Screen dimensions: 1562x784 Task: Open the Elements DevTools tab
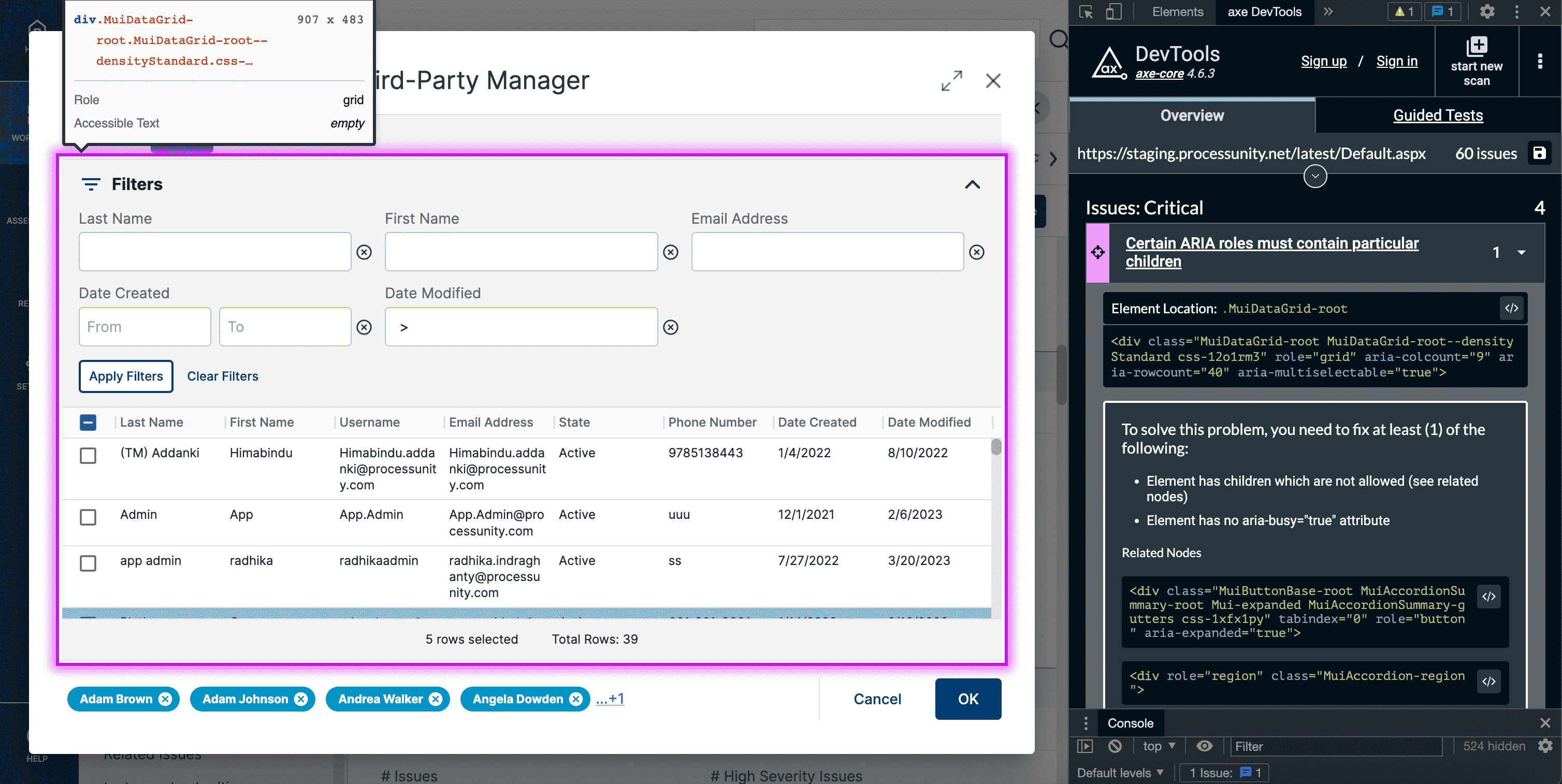[1177, 11]
